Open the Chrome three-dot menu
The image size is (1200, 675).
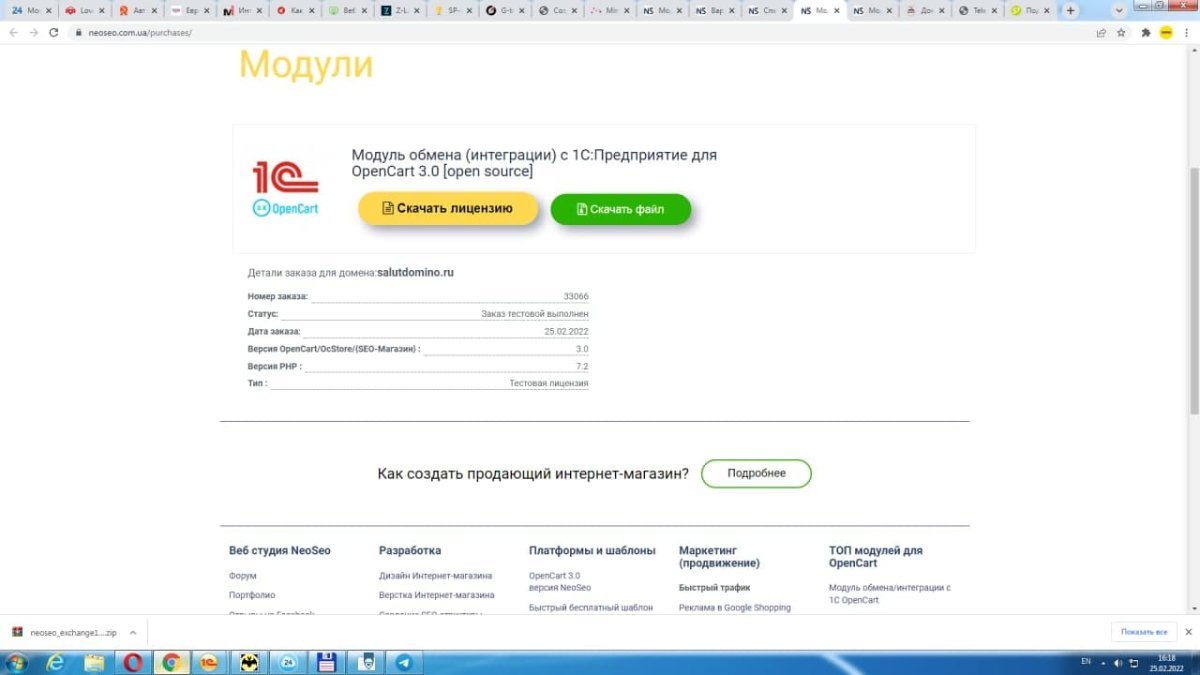[x=1187, y=32]
